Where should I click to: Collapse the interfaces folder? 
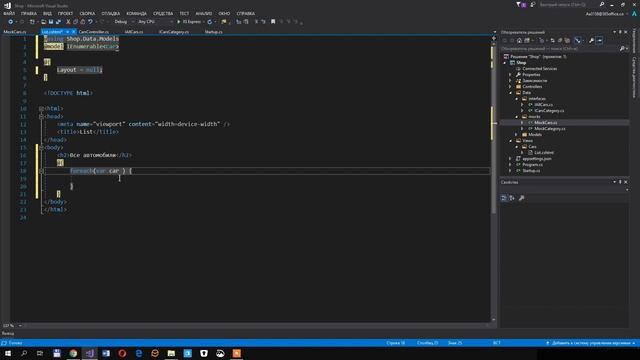click(516, 99)
